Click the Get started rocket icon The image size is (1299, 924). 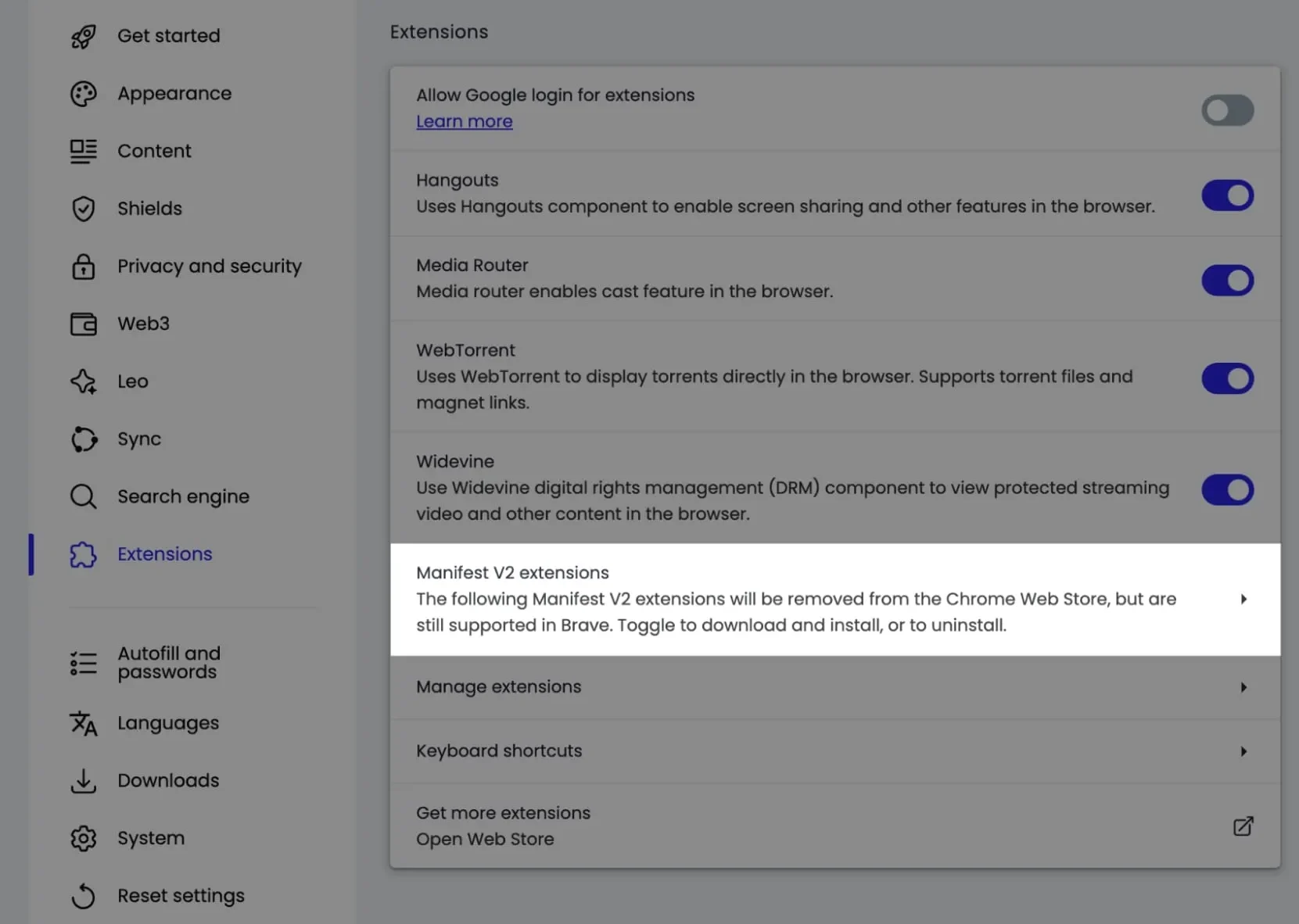tap(84, 36)
